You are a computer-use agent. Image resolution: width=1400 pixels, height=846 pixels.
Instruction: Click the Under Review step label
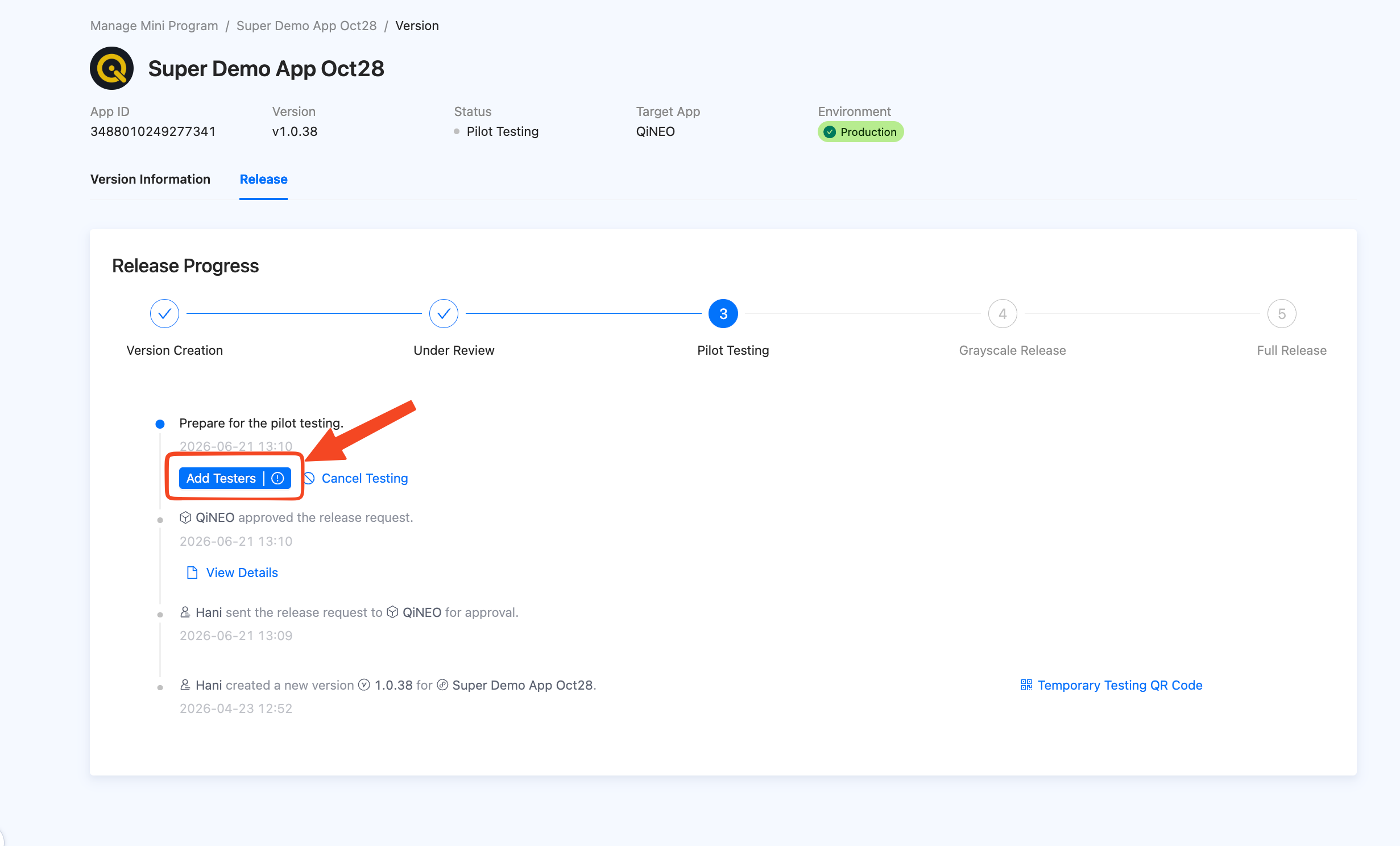pos(454,350)
